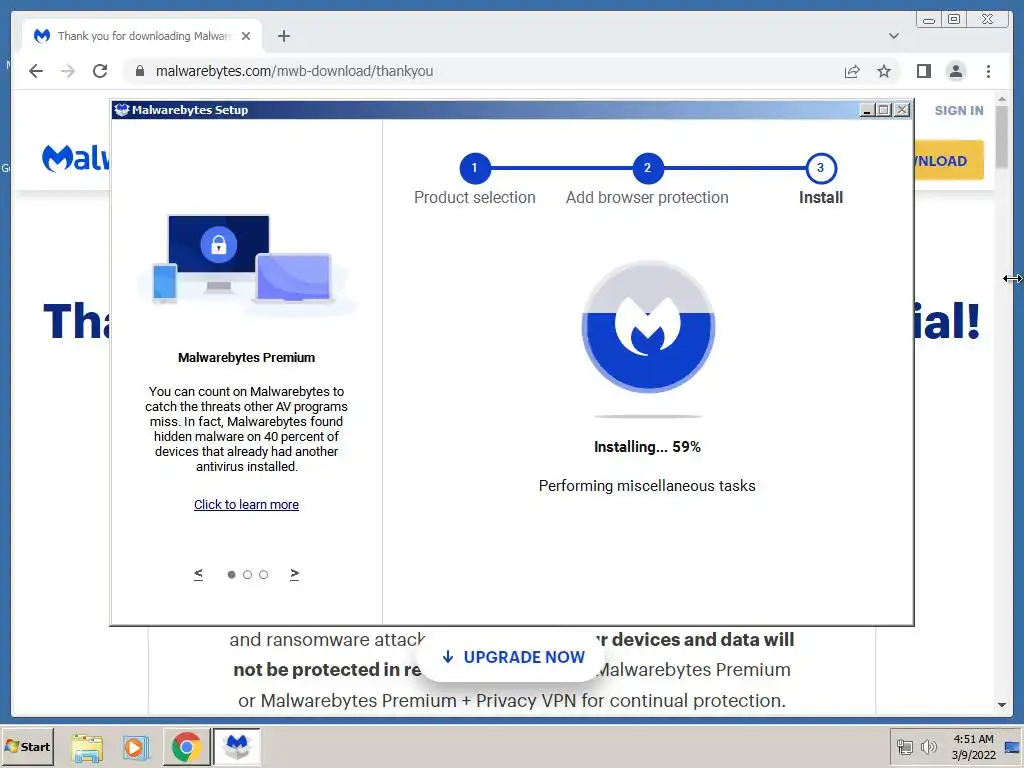This screenshot has width=1024, height=768.
Task: Click the Installing... 59% status text
Action: pyautogui.click(x=647, y=447)
